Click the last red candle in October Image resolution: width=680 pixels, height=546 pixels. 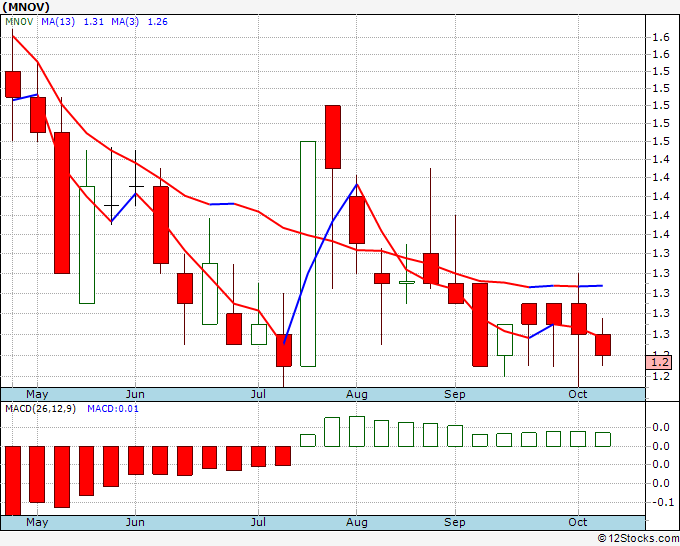point(603,345)
